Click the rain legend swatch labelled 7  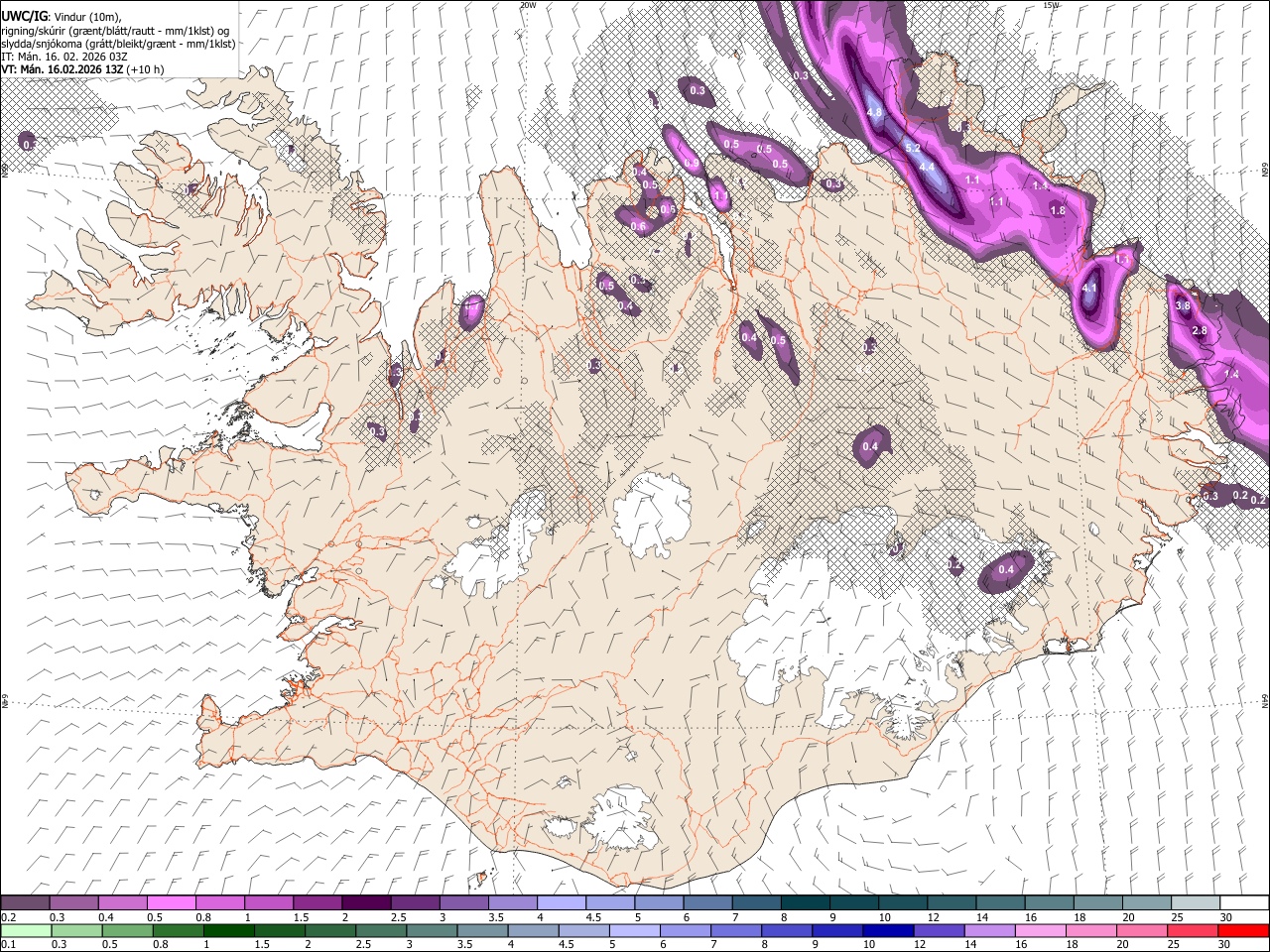[736, 930]
